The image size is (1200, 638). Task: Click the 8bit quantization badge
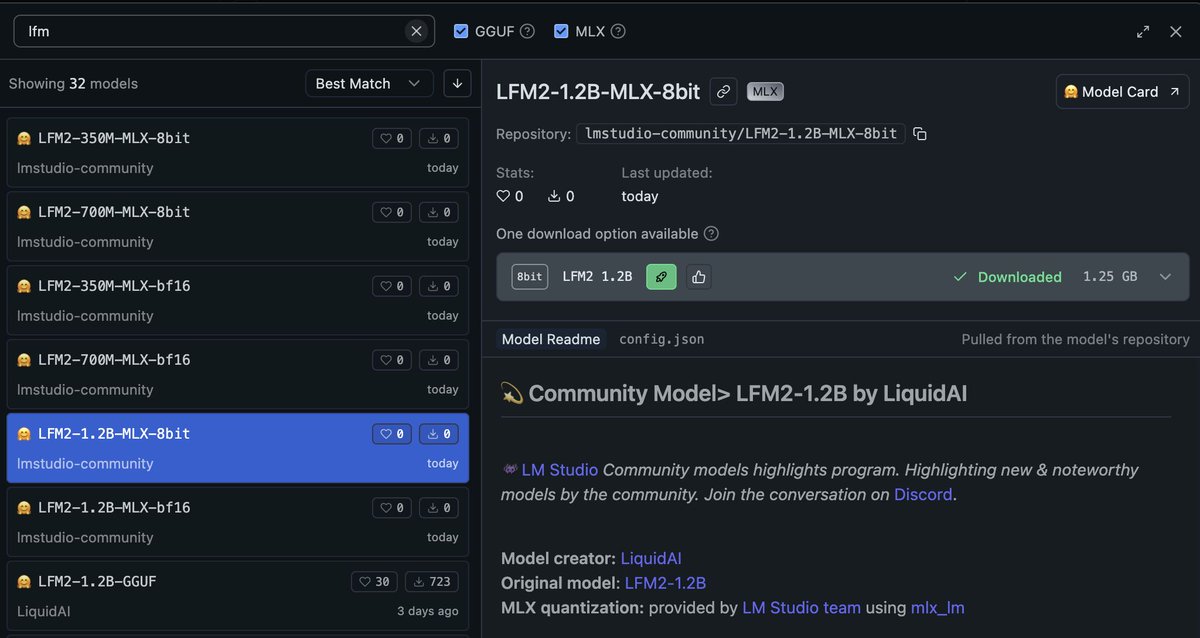tap(530, 277)
